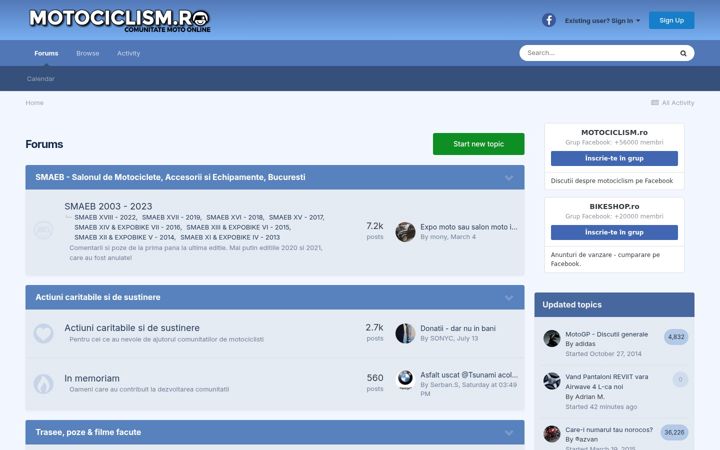Open Adrian M. profile link
Screen dimensions: 720x450
pyautogui.click(x=590, y=397)
